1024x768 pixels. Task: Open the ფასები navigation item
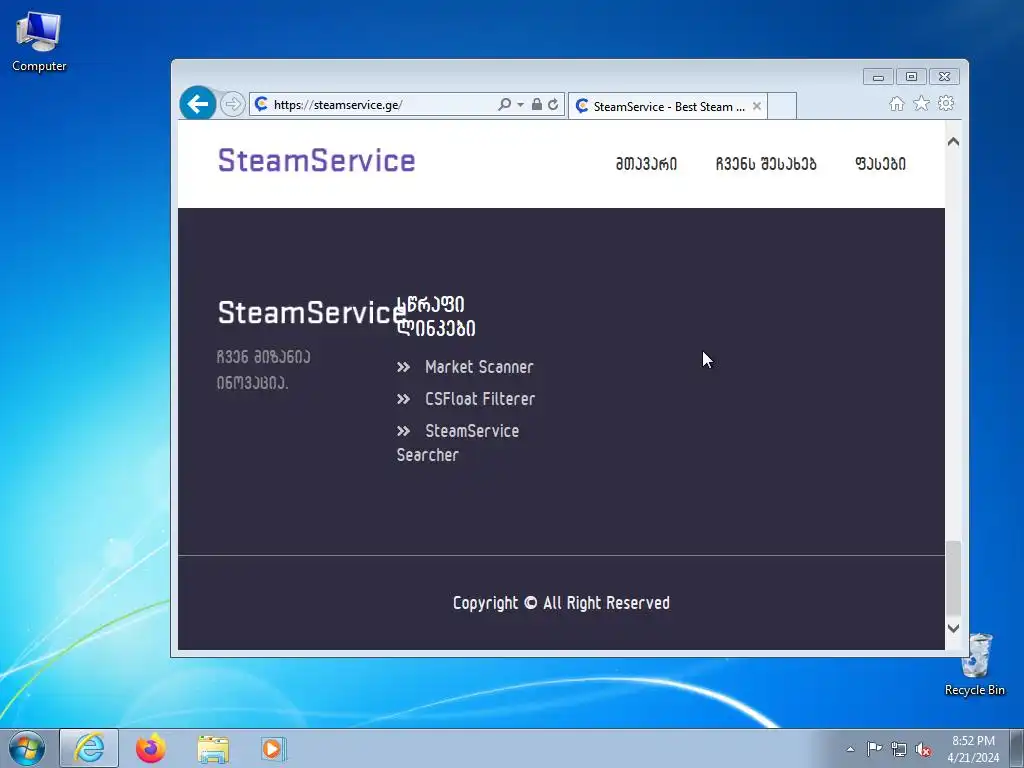point(880,164)
